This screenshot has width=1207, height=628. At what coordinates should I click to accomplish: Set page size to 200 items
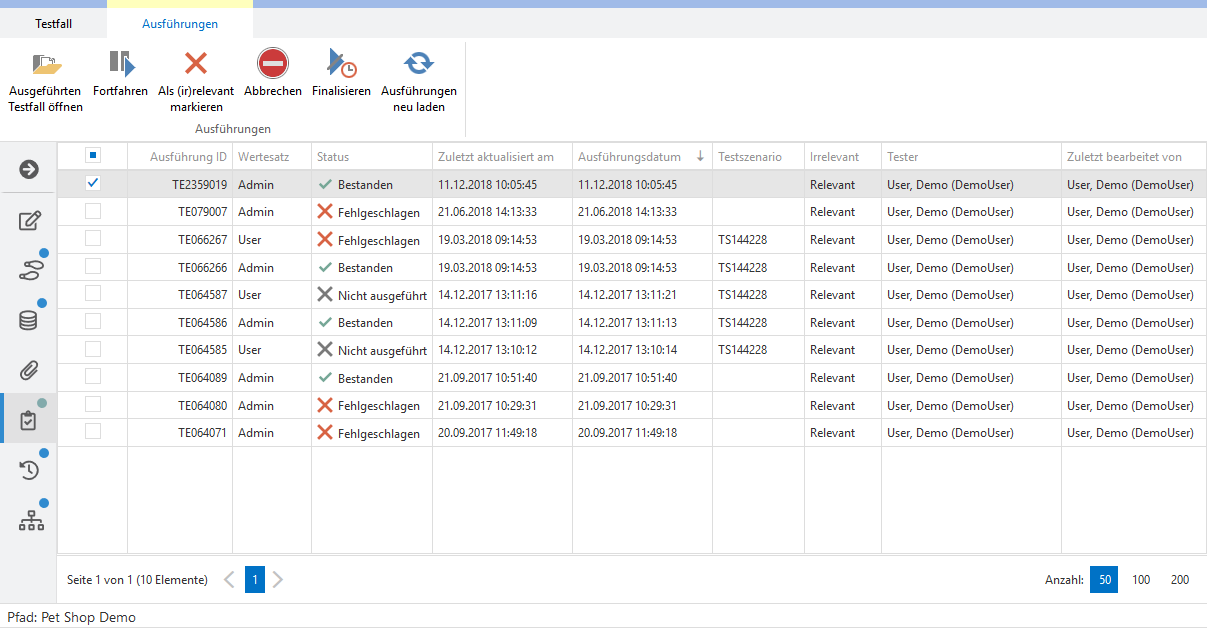(1180, 580)
